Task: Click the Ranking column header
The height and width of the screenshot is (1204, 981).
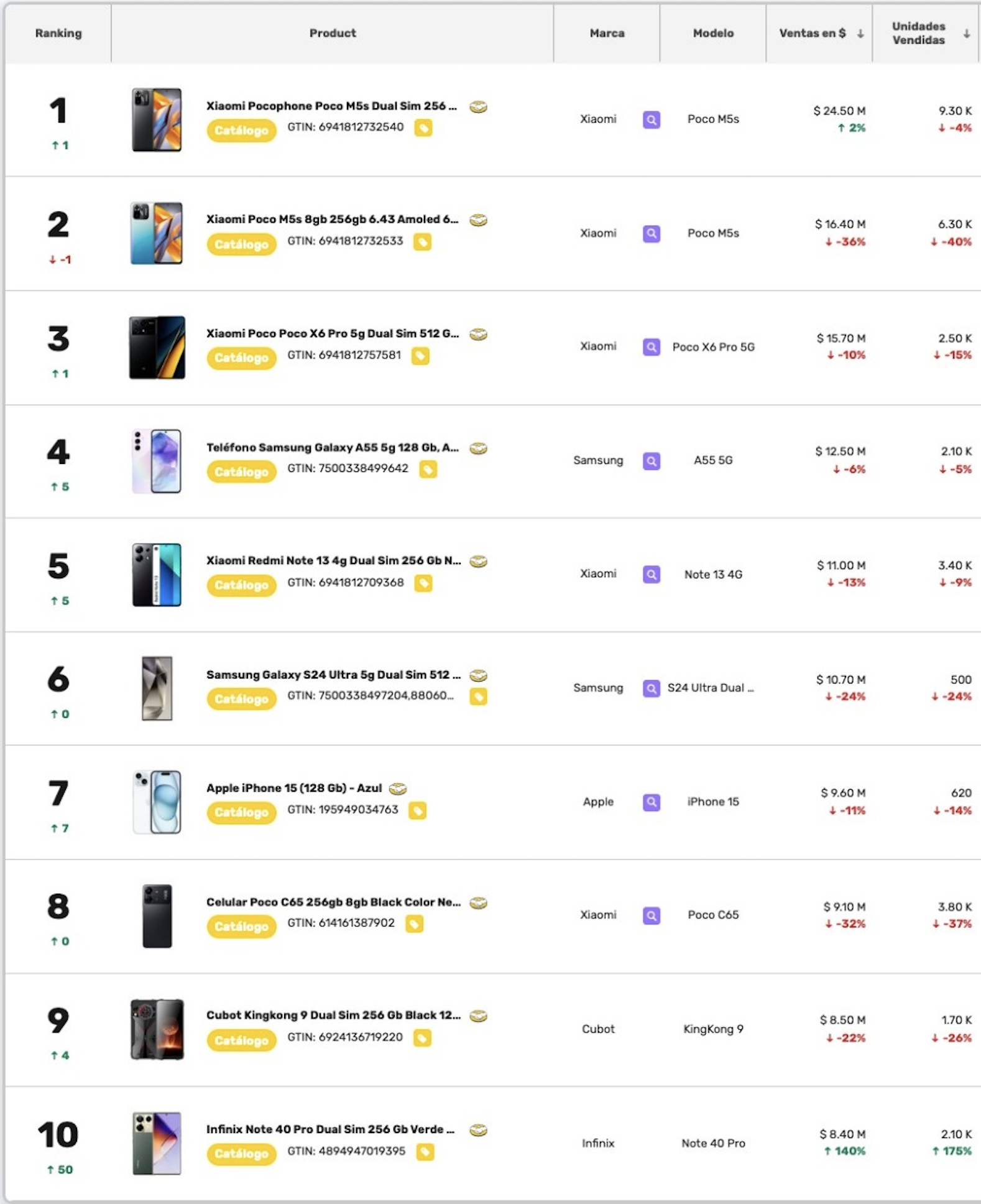Action: pyautogui.click(x=58, y=33)
